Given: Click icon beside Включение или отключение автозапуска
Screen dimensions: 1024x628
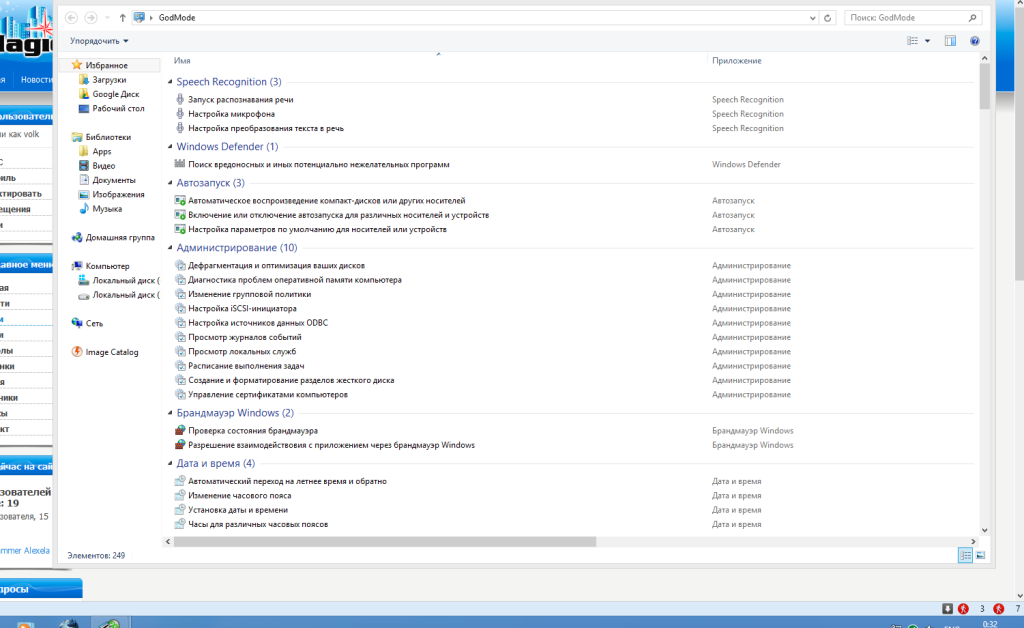Looking at the screenshot, I should pyautogui.click(x=180, y=215).
